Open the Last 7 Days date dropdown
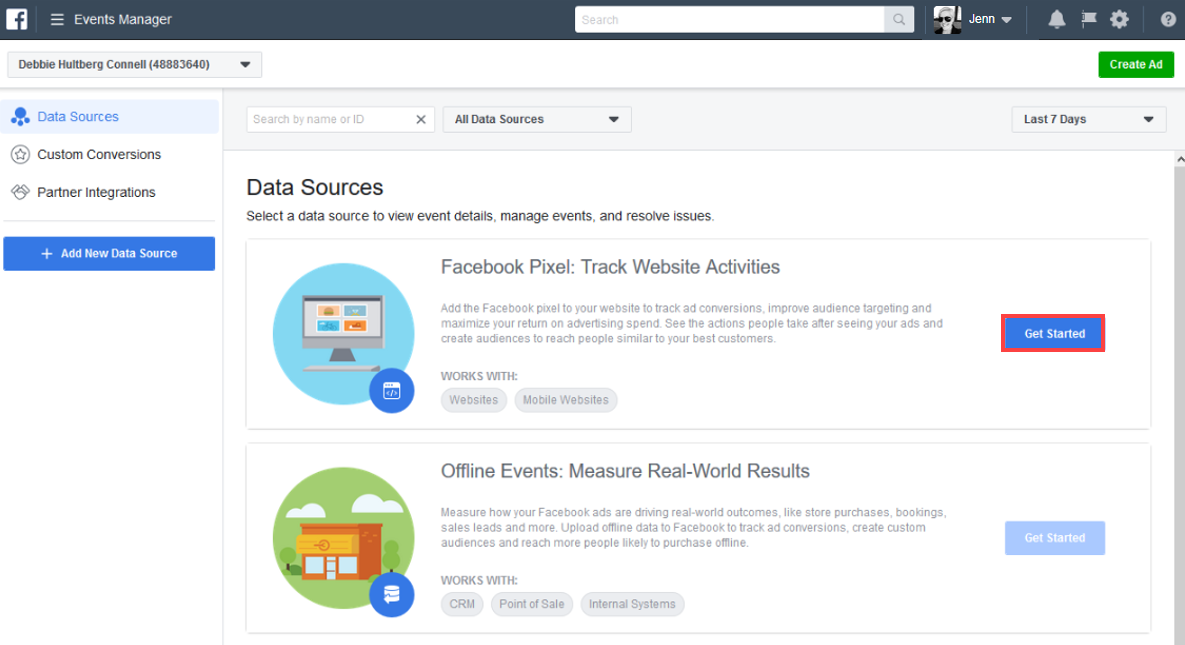Image resolution: width=1185 pixels, height=645 pixels. pyautogui.click(x=1088, y=119)
